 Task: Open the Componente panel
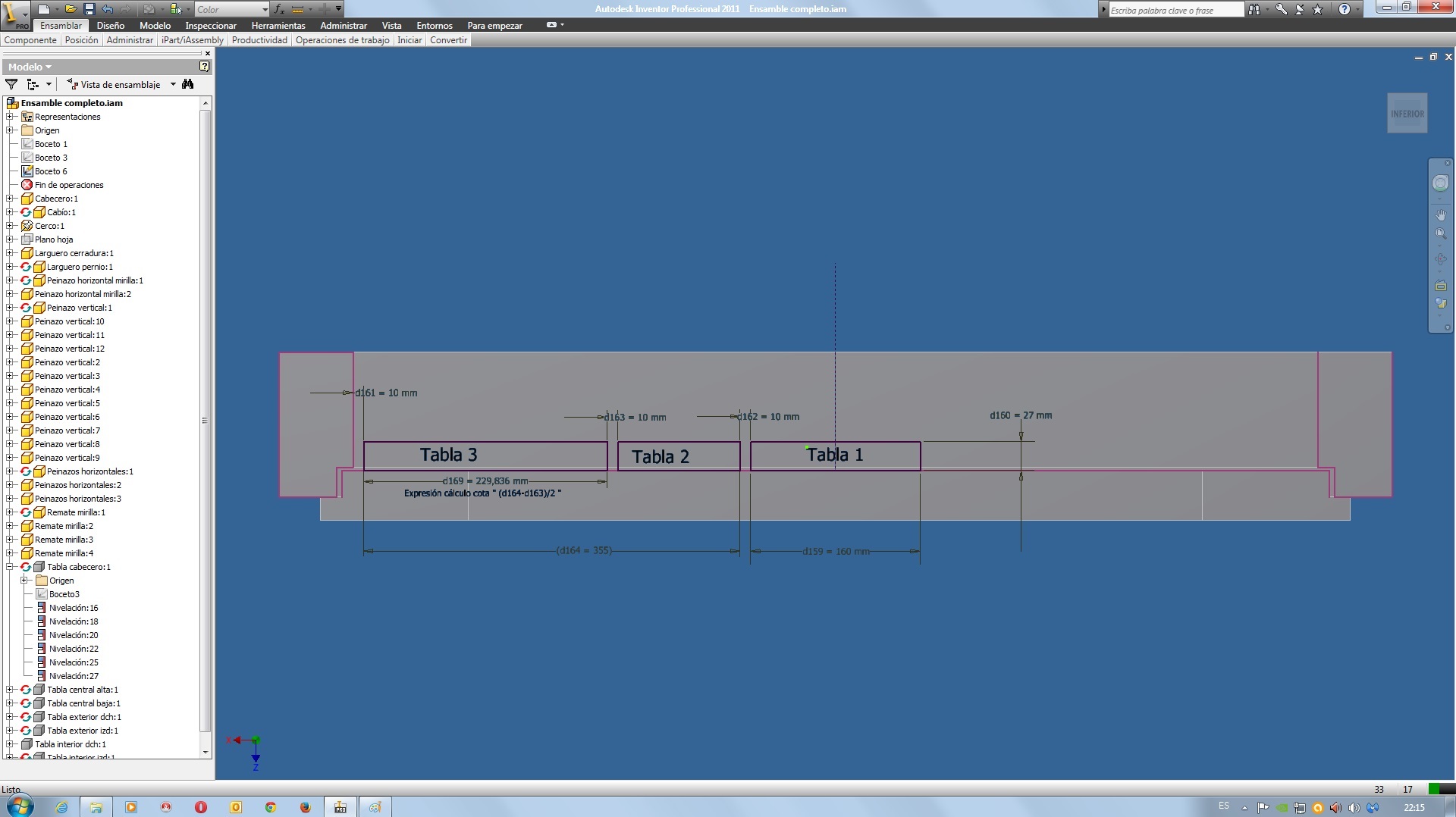(30, 40)
